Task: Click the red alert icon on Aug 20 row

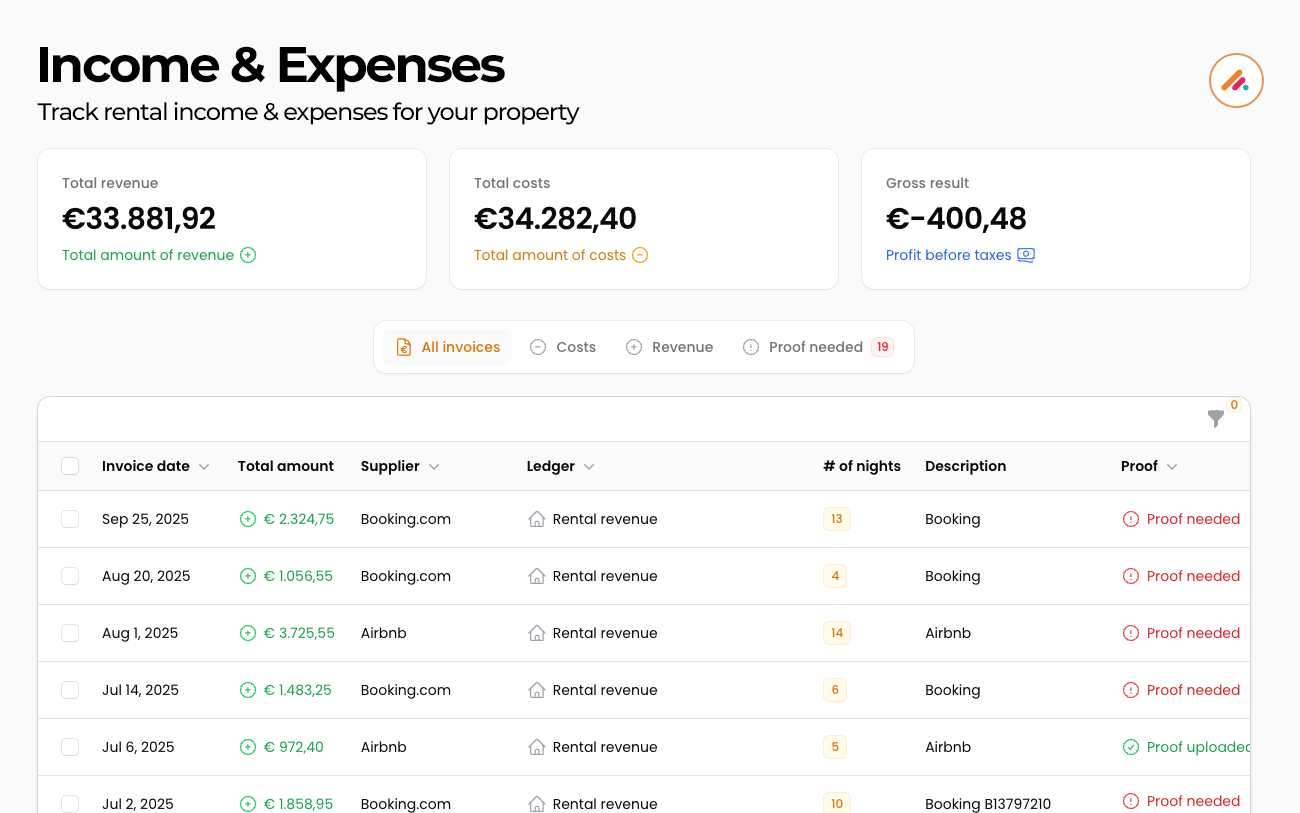Action: [1129, 576]
